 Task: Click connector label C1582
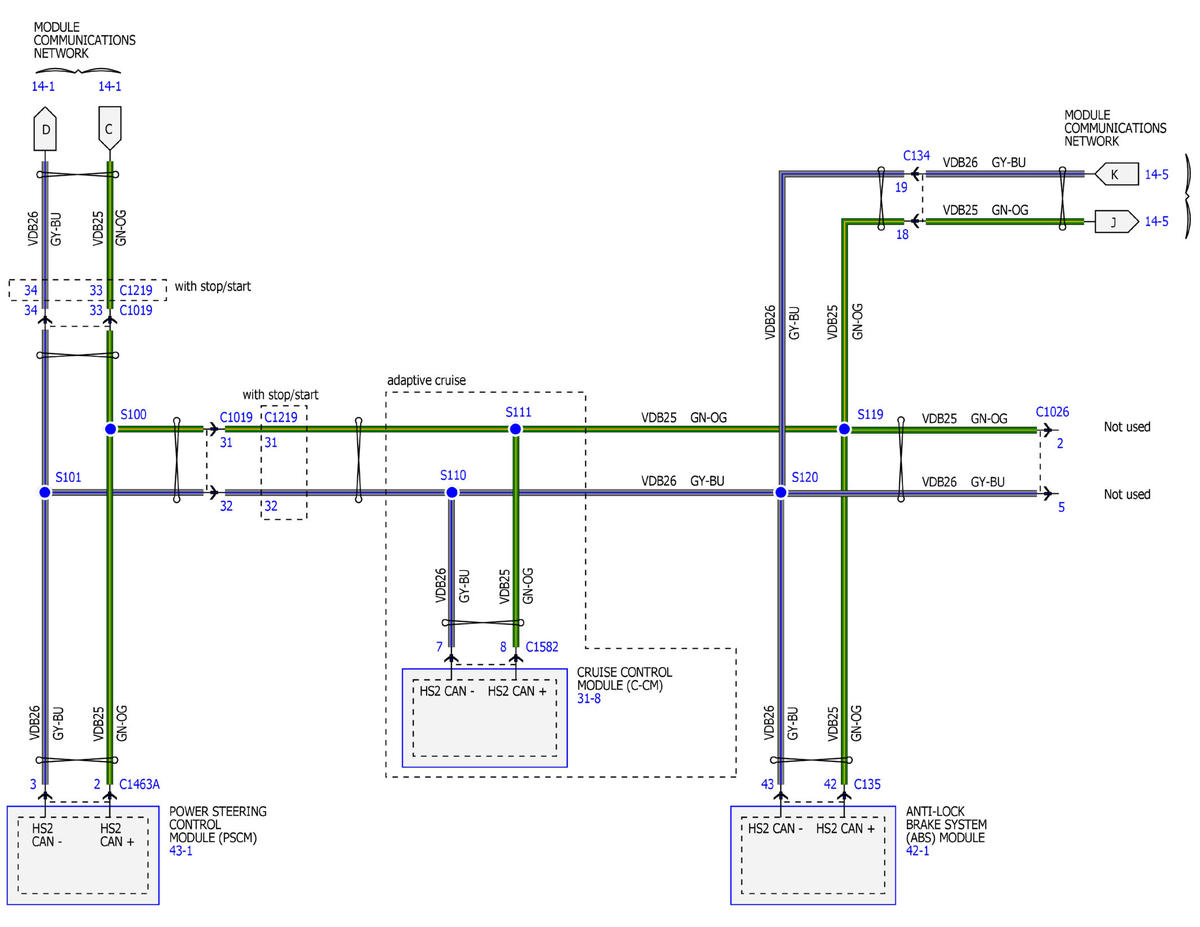545,648
